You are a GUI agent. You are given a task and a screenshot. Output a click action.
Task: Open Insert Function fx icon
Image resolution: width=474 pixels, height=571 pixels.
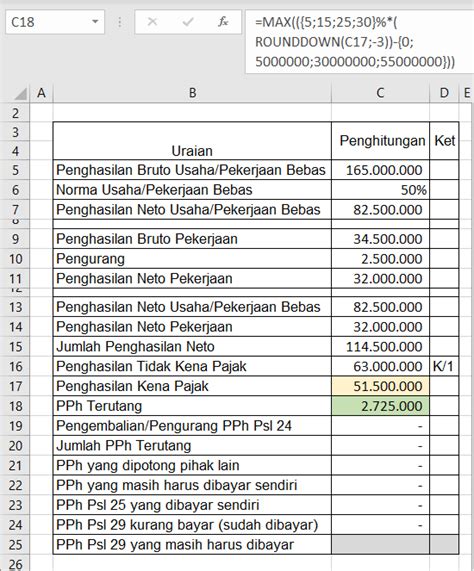click(223, 22)
